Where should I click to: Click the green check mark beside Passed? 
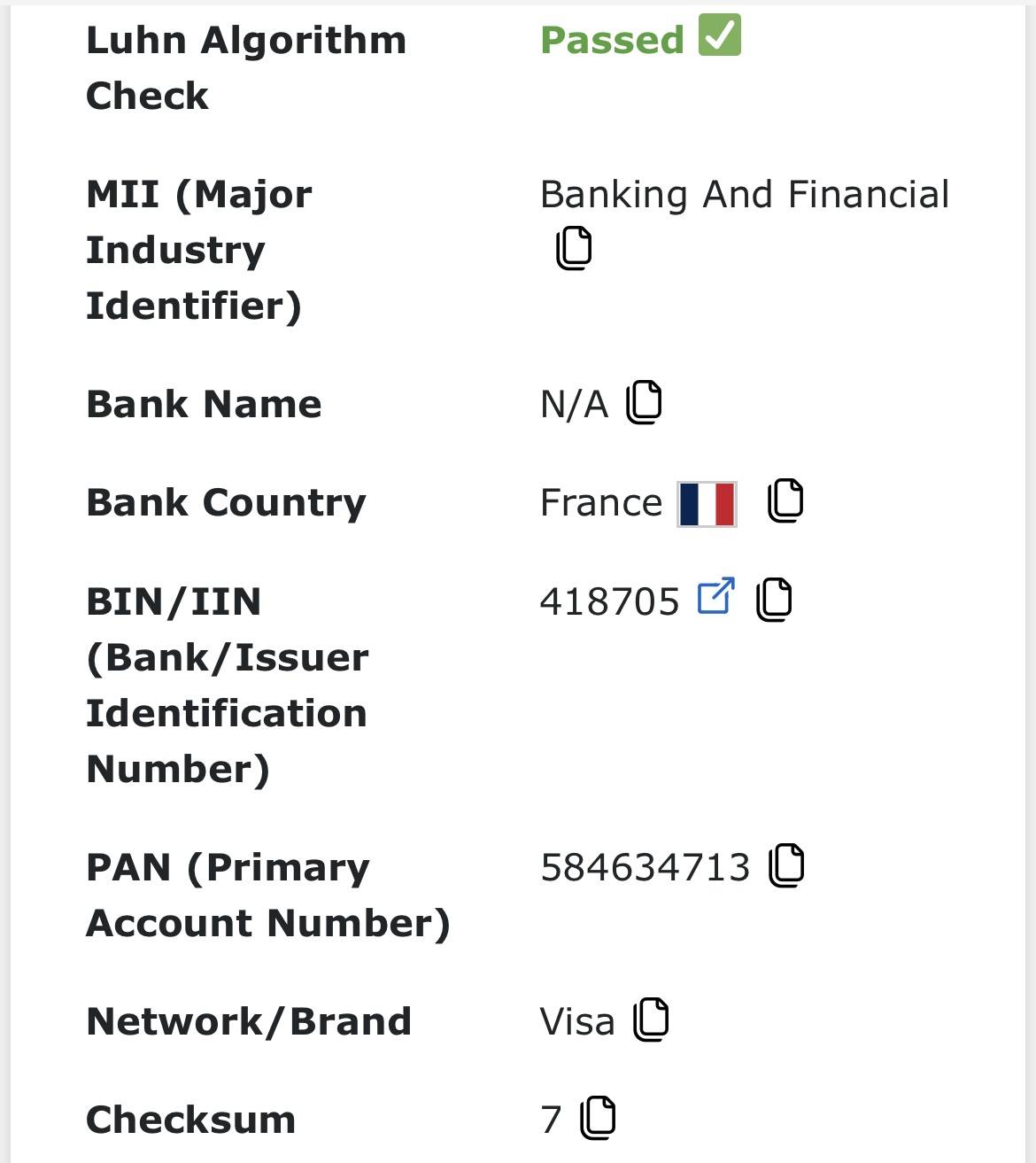pos(719,35)
